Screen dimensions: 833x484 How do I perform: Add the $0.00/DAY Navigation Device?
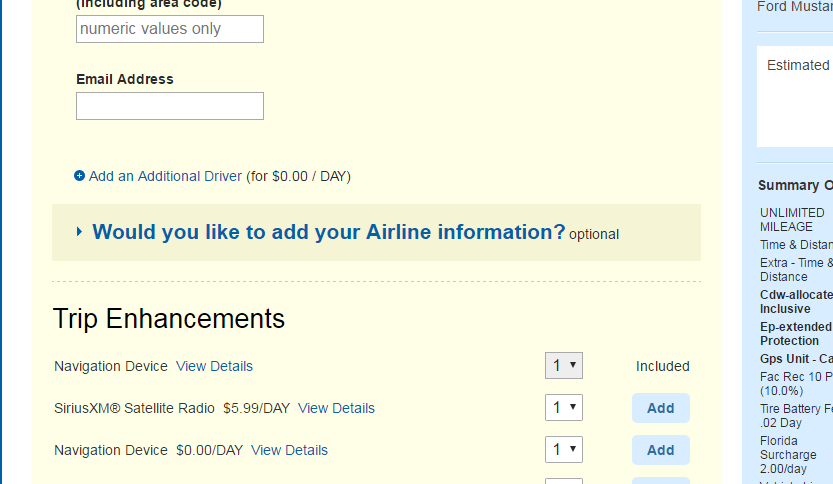click(660, 450)
